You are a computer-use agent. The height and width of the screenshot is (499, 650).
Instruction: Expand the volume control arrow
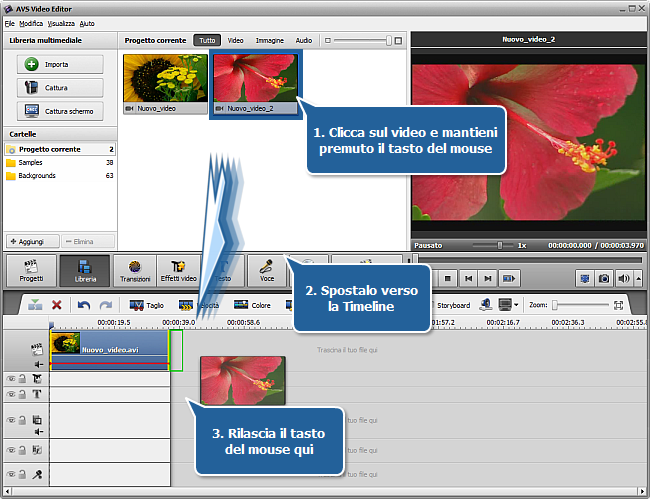638,278
